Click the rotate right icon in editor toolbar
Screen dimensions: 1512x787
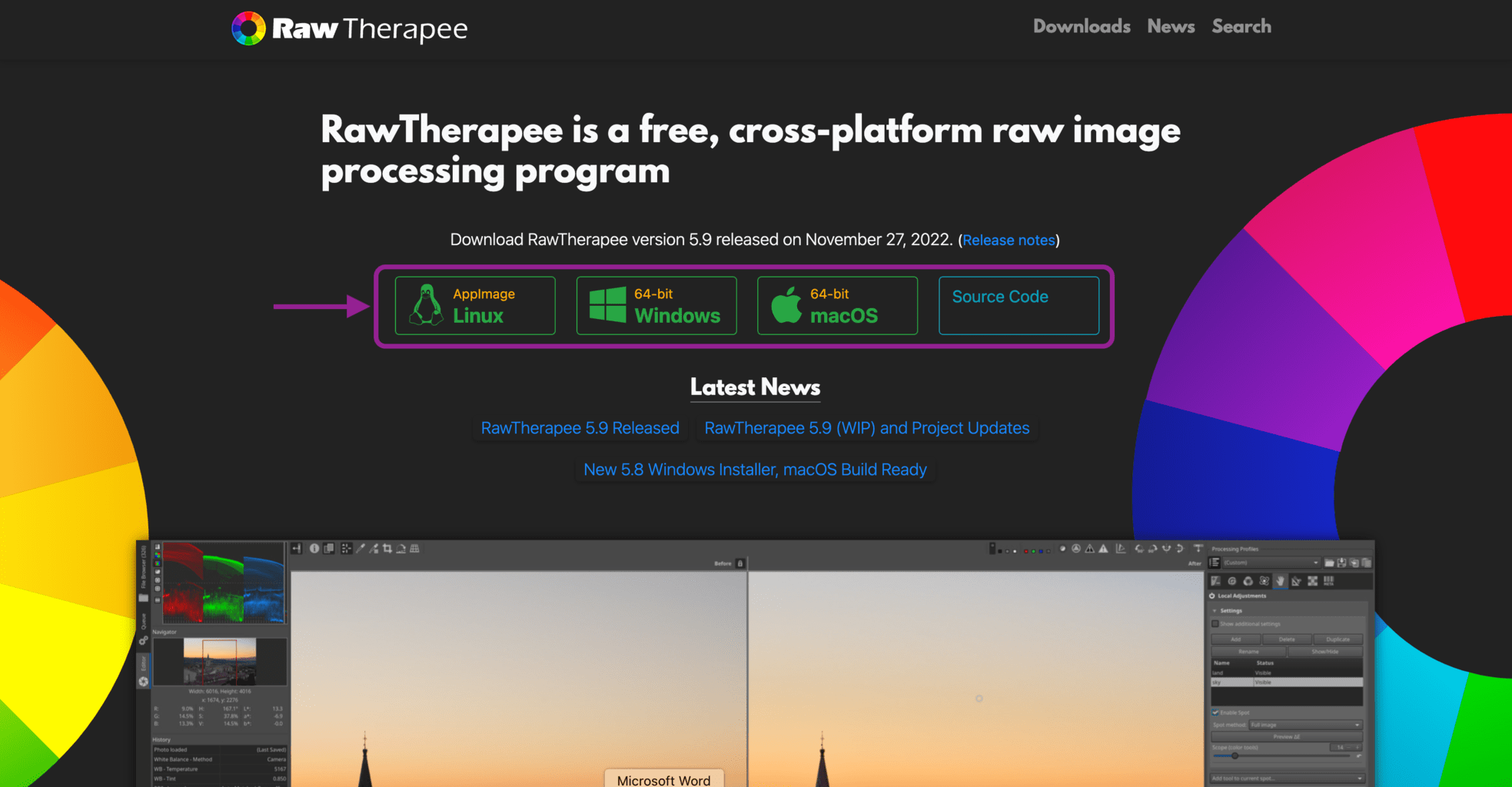pyautogui.click(x=1152, y=549)
